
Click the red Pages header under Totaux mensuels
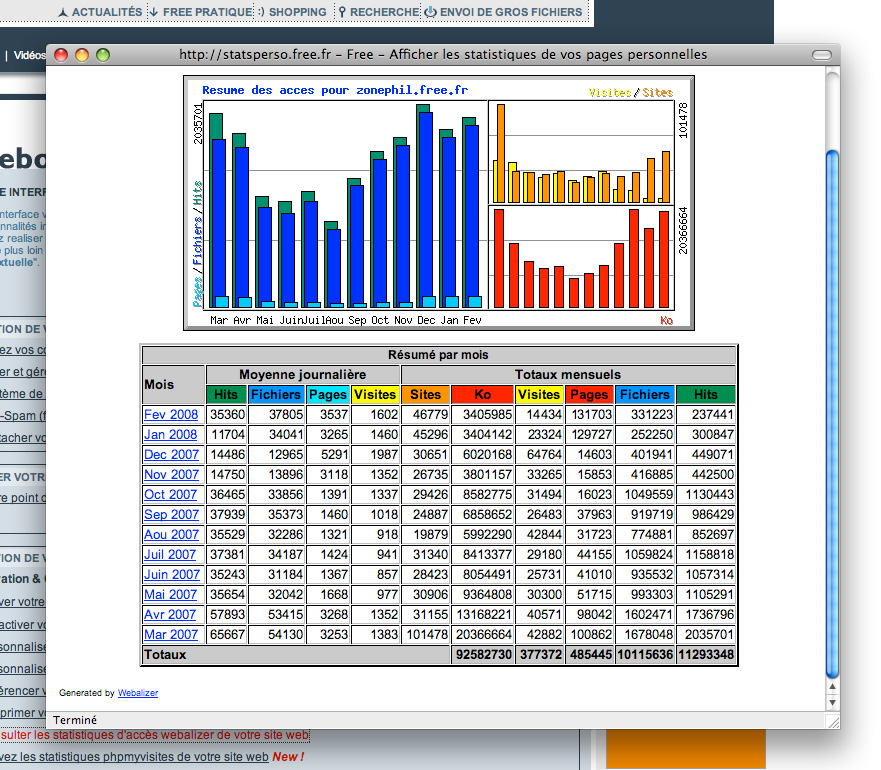click(589, 395)
